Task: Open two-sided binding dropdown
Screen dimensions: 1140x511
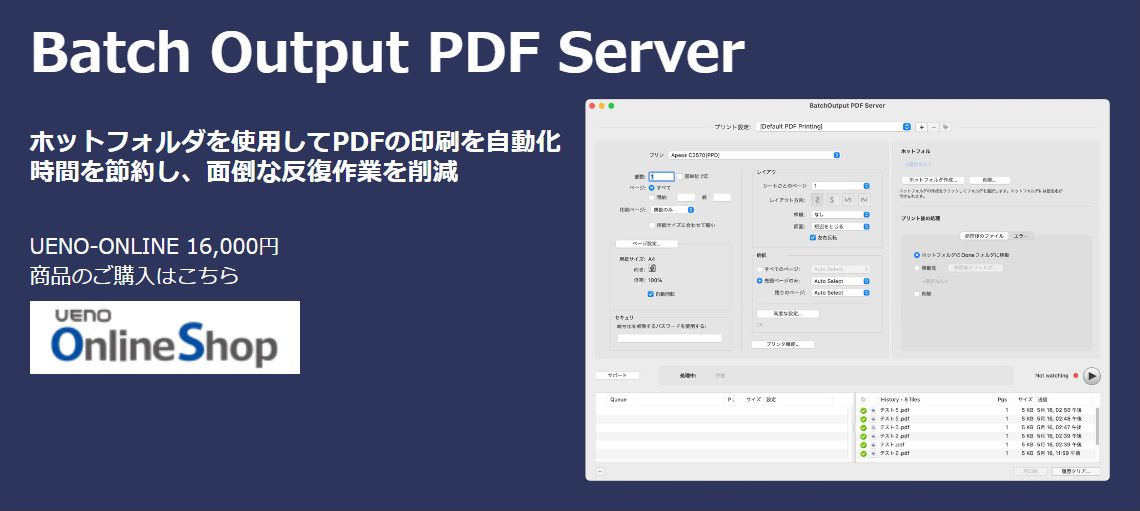Action: (x=840, y=227)
